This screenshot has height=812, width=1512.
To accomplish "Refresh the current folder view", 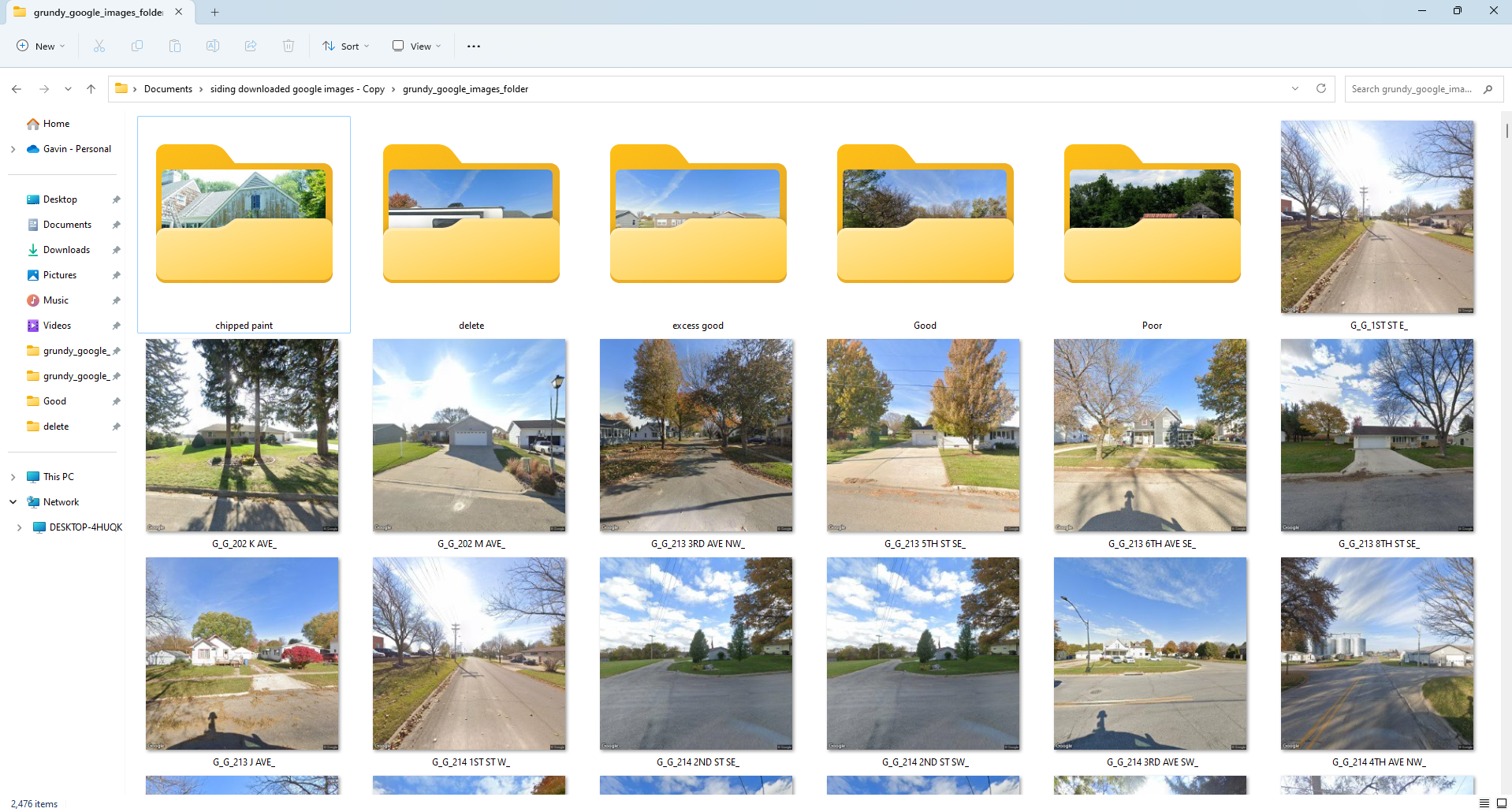I will click(1321, 88).
